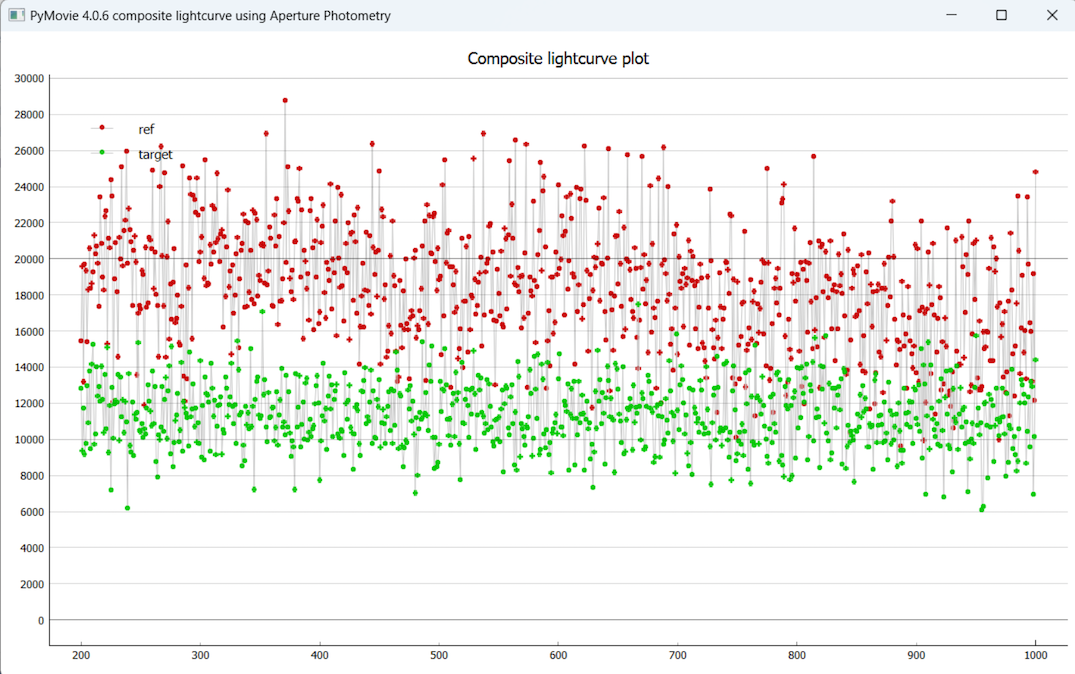
Task: Close the composite lightcurve window
Action: [1051, 16]
